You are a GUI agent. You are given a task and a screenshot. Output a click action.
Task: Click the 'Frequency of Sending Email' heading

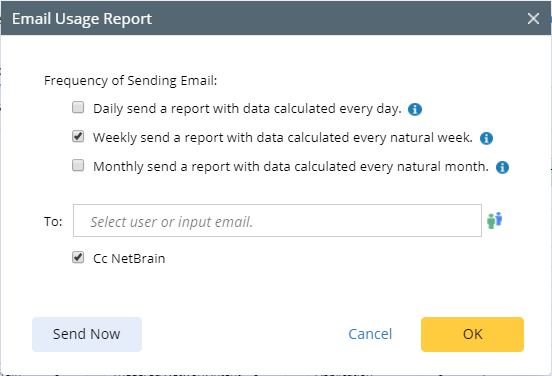[x=131, y=81]
